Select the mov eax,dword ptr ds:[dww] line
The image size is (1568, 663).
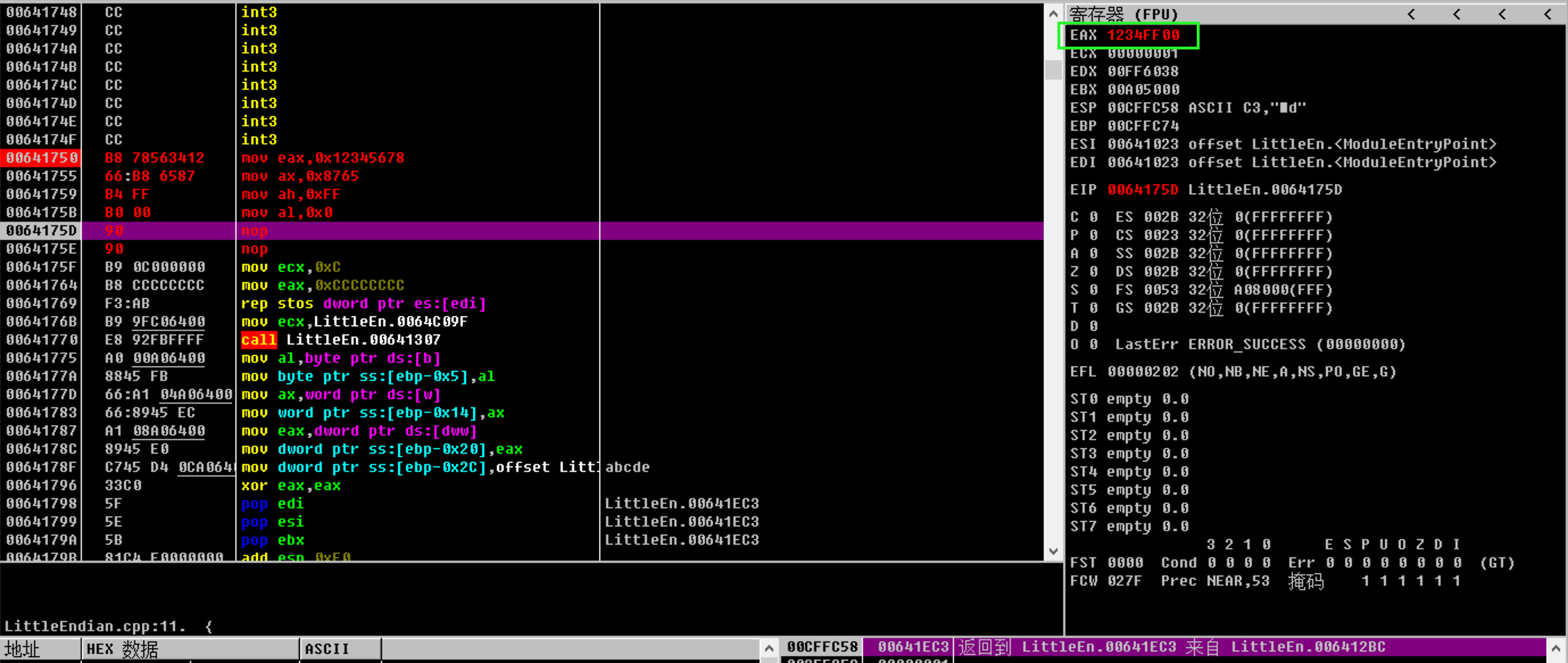coord(359,432)
